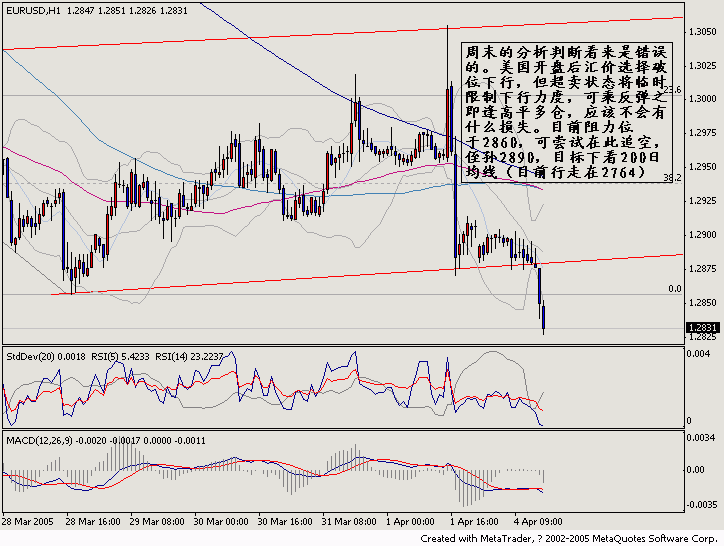Click the 0.00 MACD zero-level label

point(696,470)
